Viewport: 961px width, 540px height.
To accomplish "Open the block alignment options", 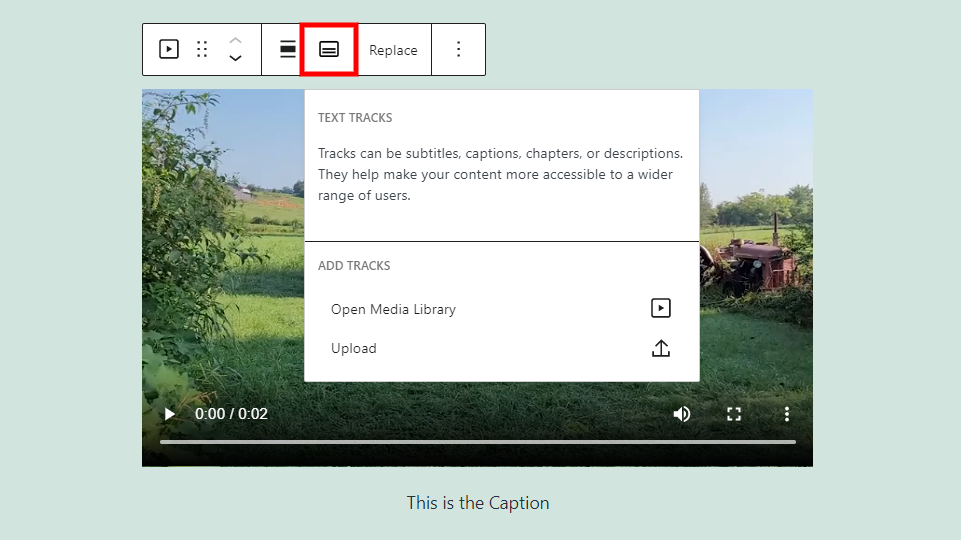I will click(288, 49).
